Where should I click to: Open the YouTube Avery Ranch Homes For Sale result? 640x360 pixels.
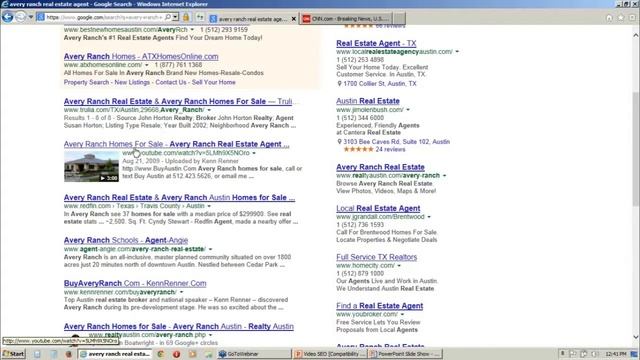(176, 144)
